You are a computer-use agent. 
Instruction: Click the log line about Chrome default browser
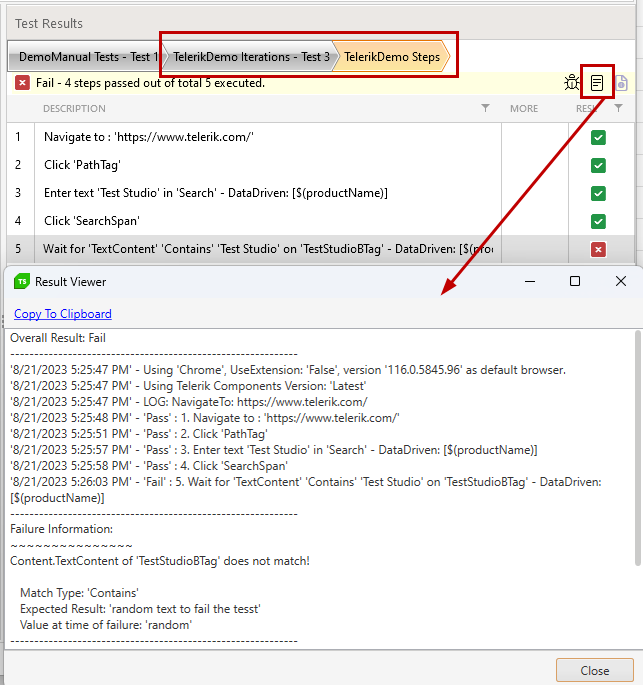(x=288, y=370)
